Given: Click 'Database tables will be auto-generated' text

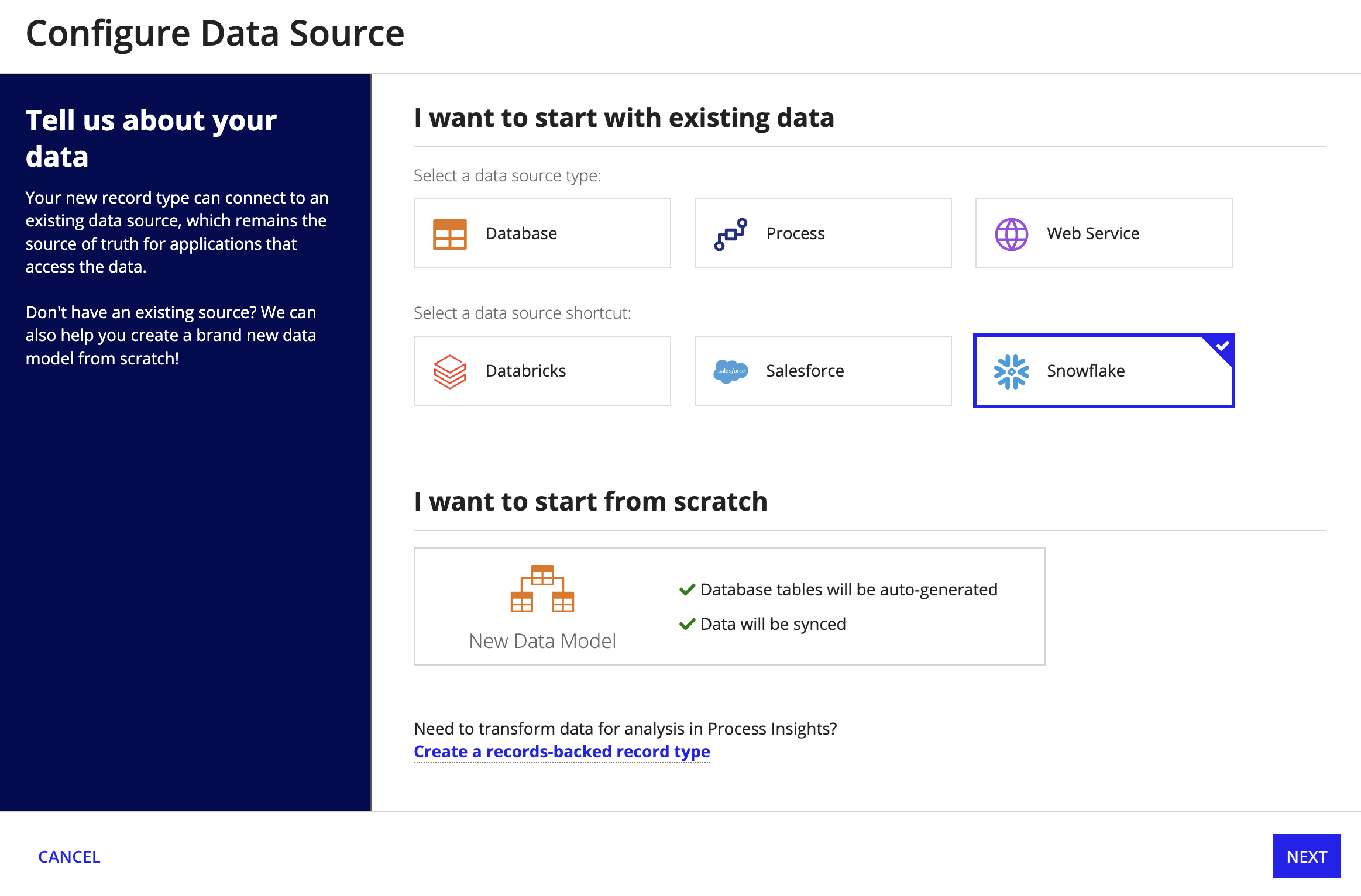Looking at the screenshot, I should tap(848, 590).
